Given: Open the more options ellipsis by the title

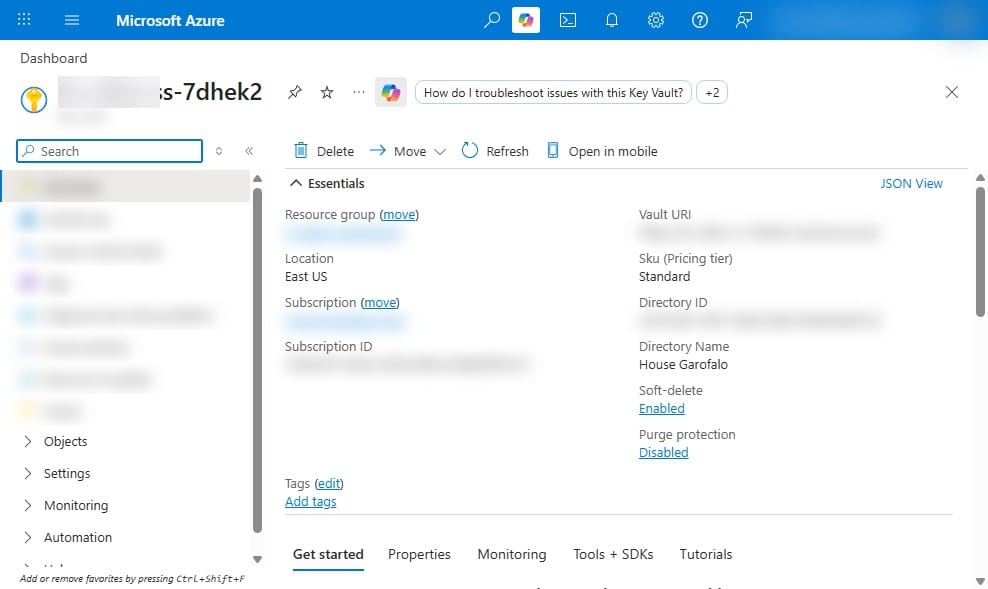Looking at the screenshot, I should 359,92.
